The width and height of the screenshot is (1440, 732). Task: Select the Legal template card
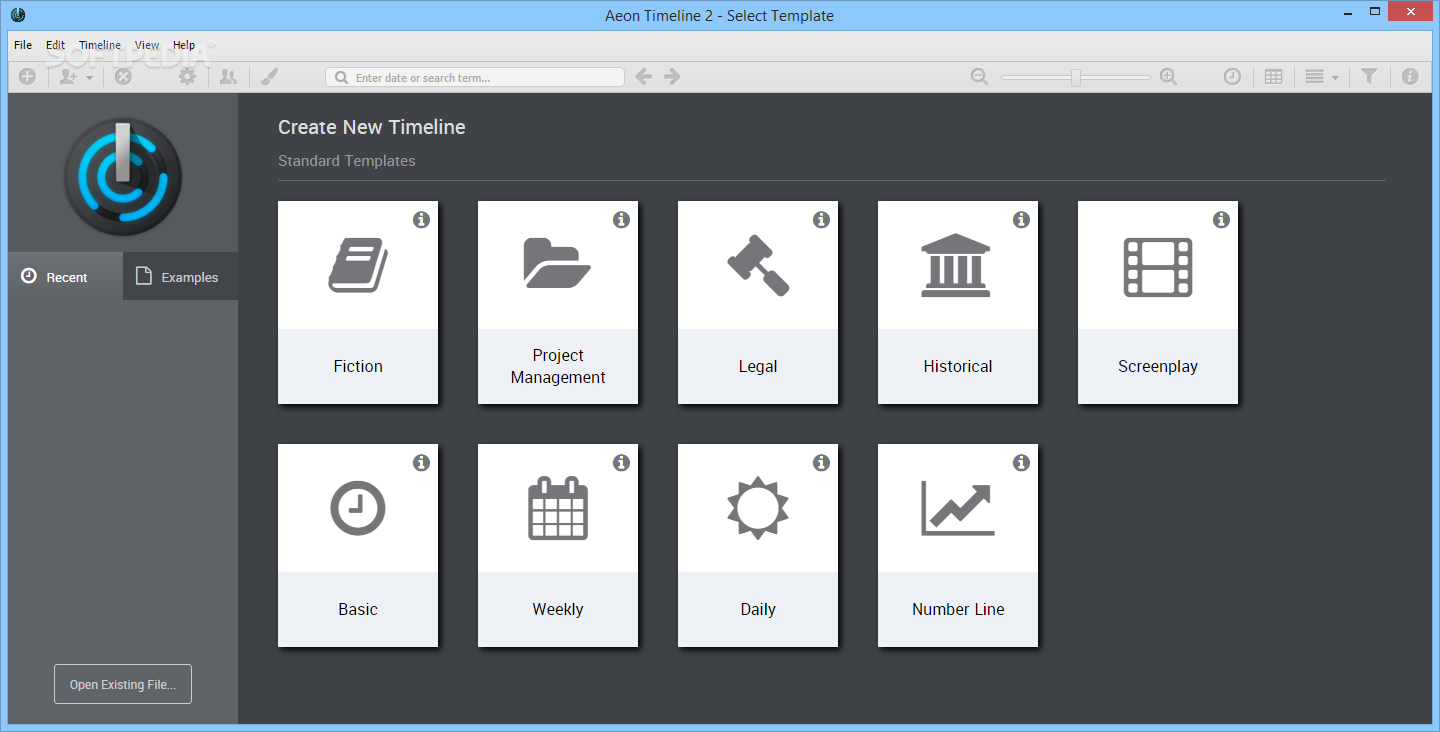758,302
